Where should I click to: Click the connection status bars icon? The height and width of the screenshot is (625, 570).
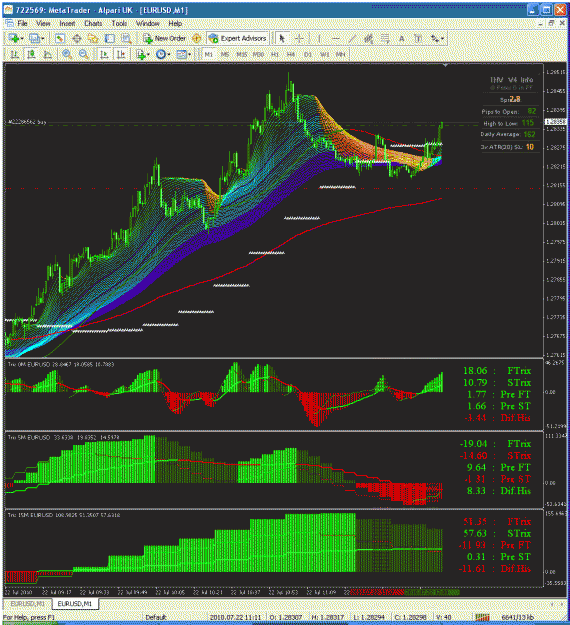tap(482, 617)
